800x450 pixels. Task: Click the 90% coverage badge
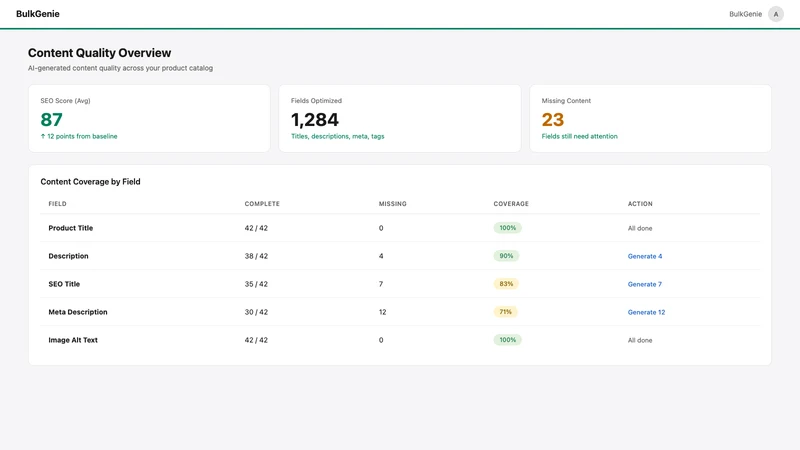coord(506,256)
